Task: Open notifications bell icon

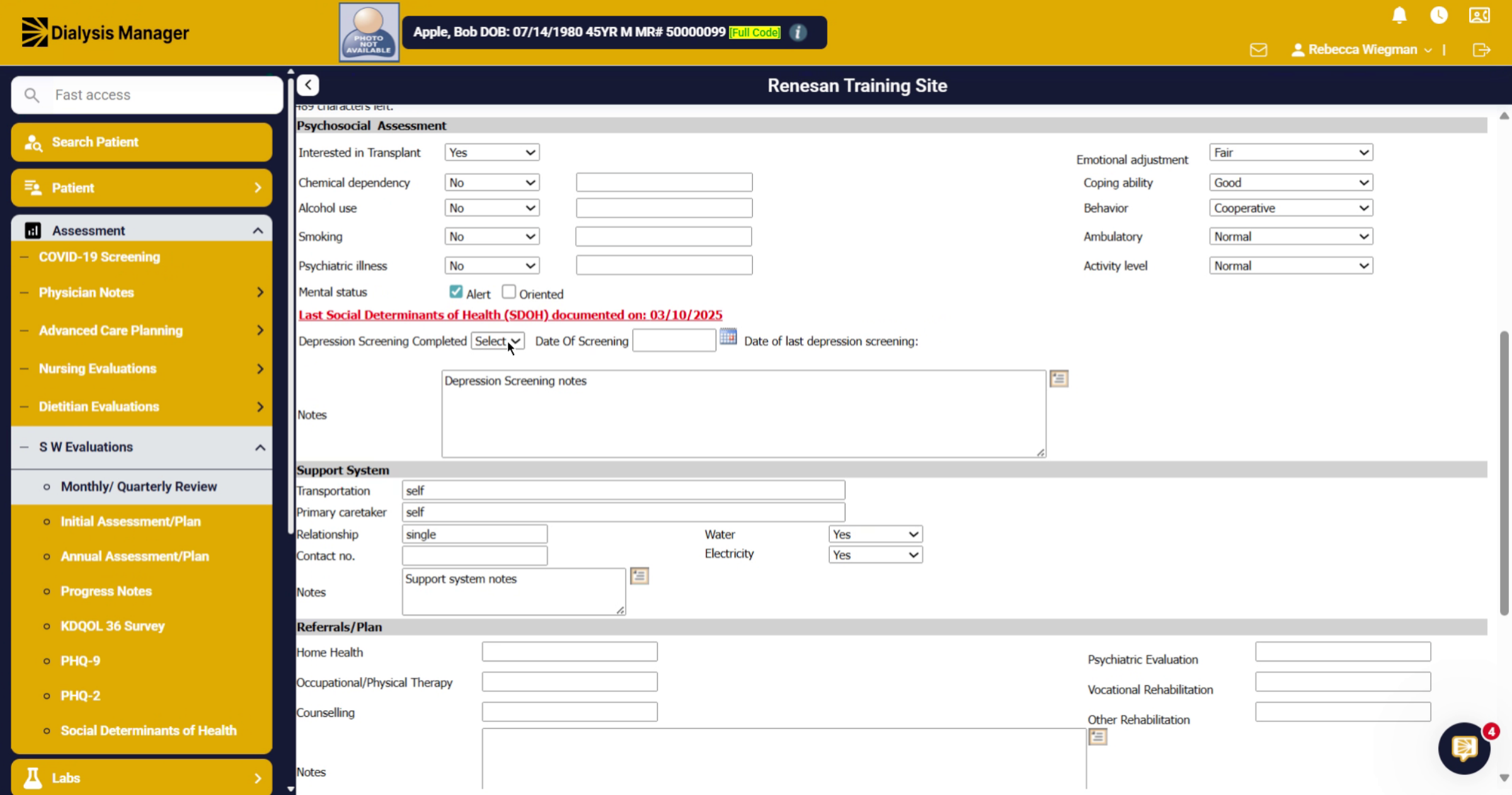Action: [1399, 15]
